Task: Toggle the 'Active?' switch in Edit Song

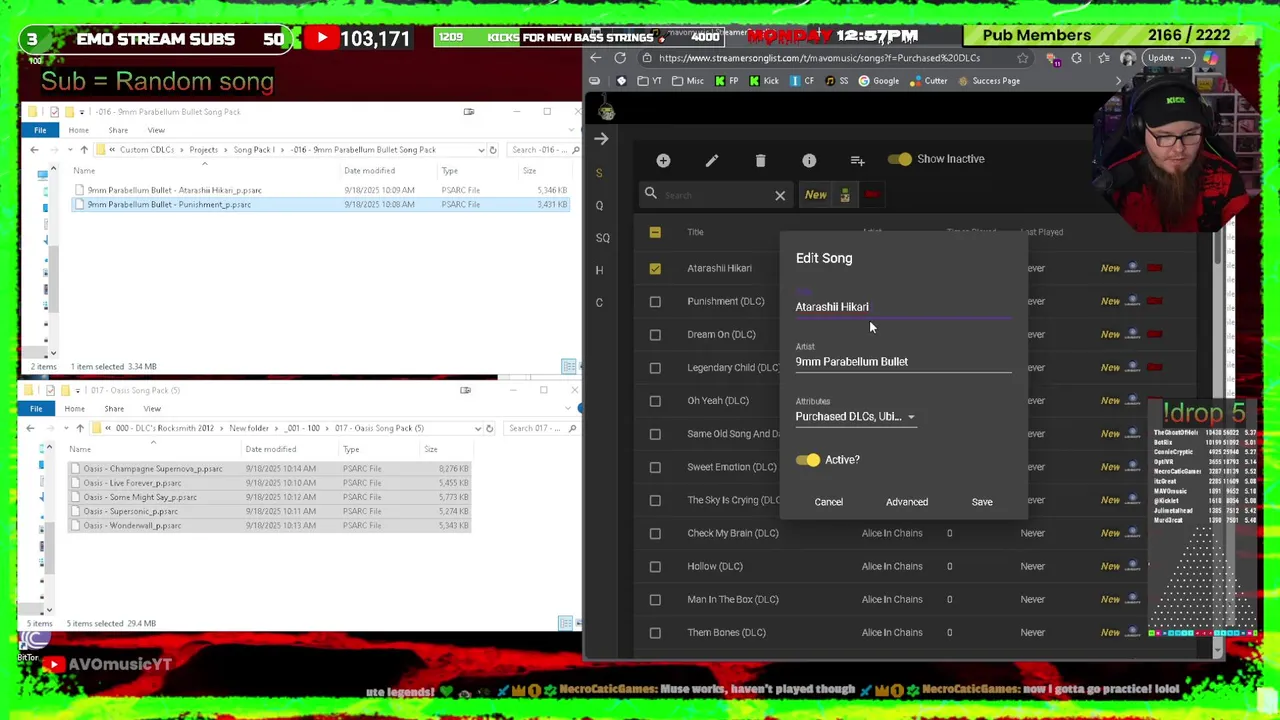Action: tap(808, 460)
